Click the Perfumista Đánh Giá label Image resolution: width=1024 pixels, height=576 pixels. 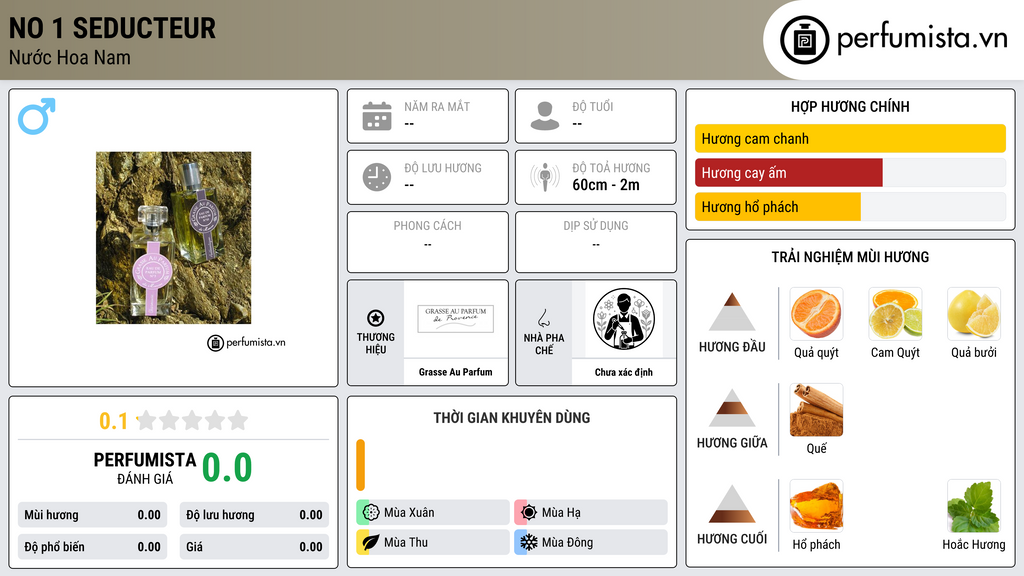(145, 468)
